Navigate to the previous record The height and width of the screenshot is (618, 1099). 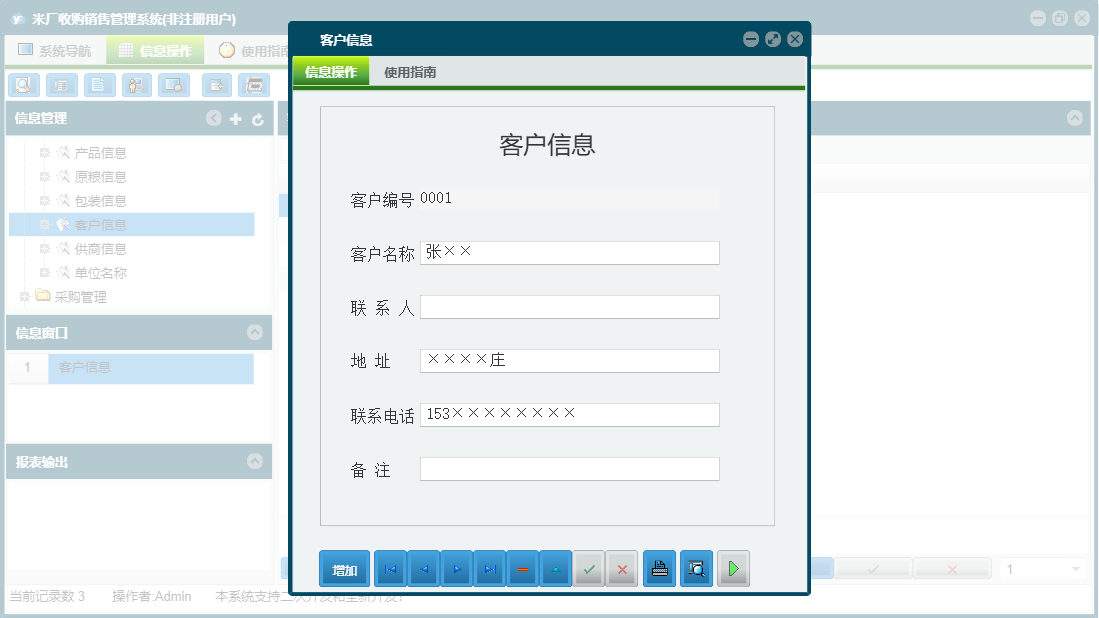423,568
